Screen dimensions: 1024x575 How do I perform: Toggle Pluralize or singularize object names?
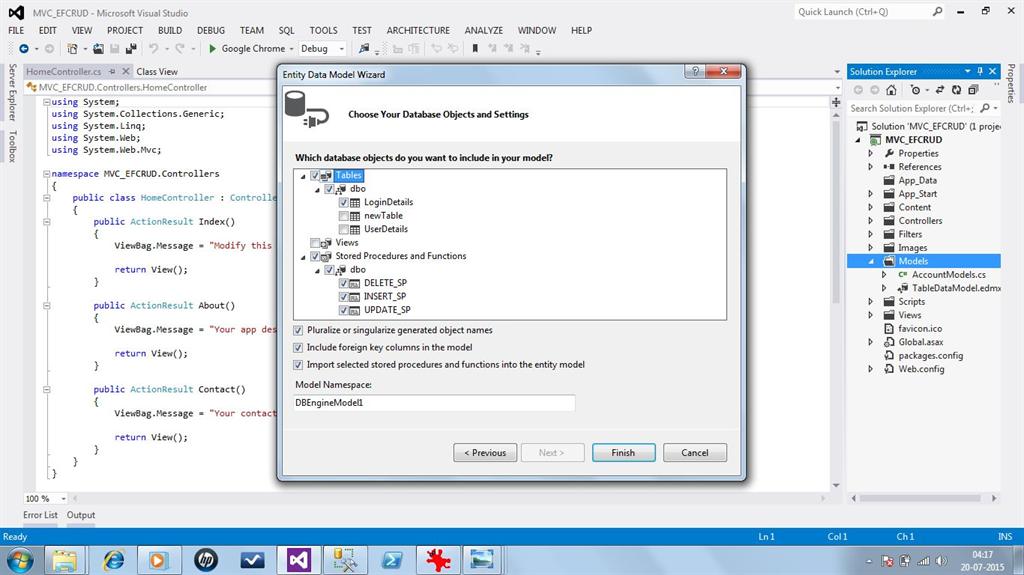click(x=298, y=331)
